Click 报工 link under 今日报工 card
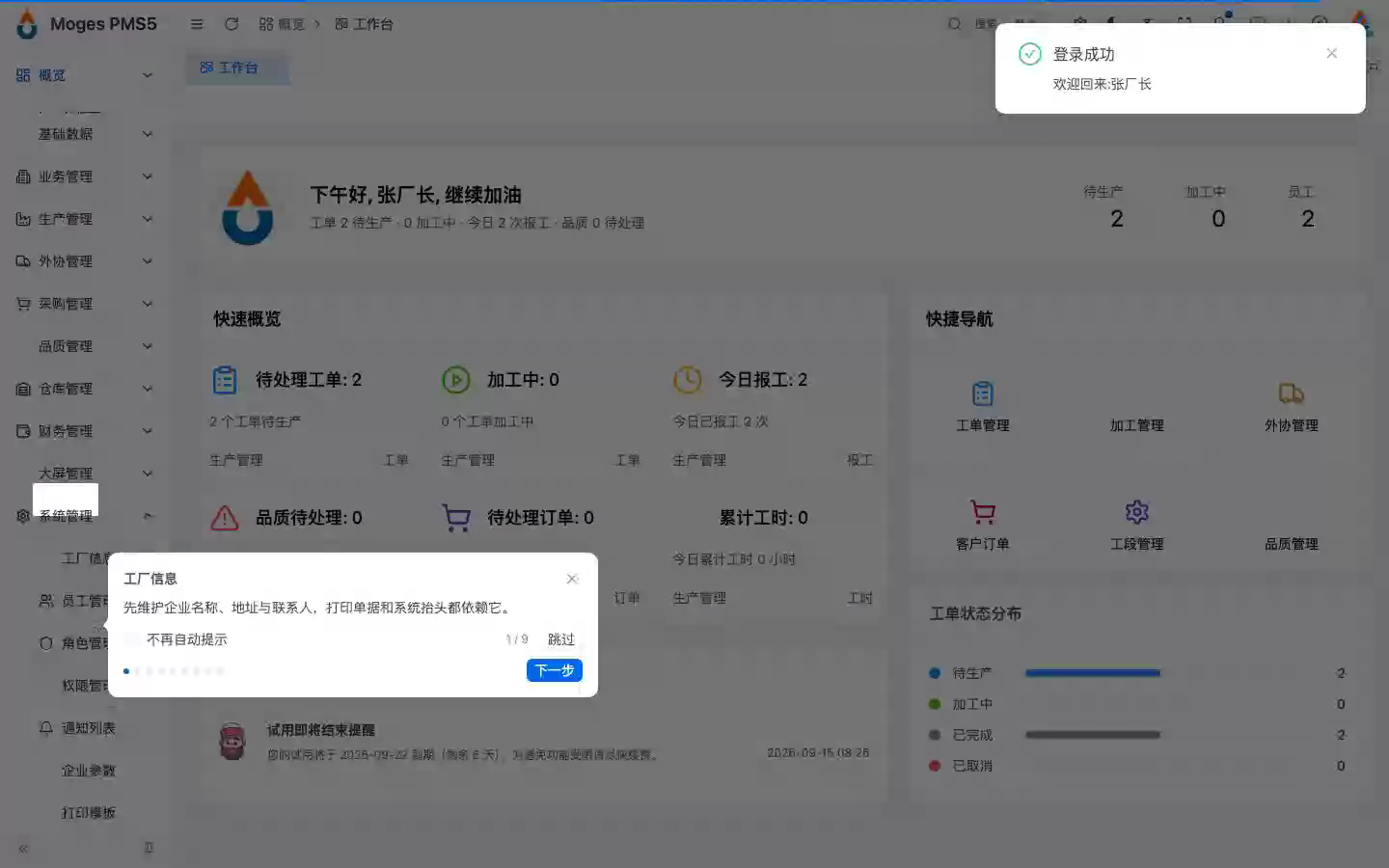Viewport: 1389px width, 868px height. [859, 460]
